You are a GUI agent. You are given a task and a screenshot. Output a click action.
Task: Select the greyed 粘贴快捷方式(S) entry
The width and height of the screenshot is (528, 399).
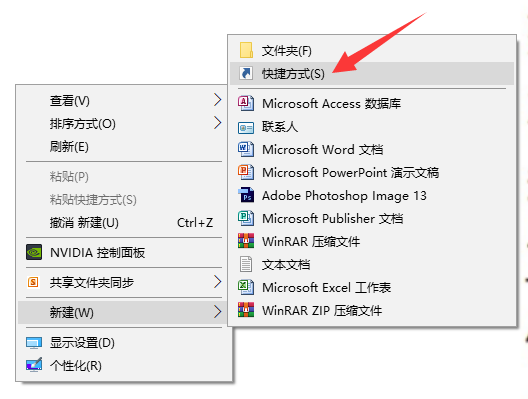click(x=124, y=199)
